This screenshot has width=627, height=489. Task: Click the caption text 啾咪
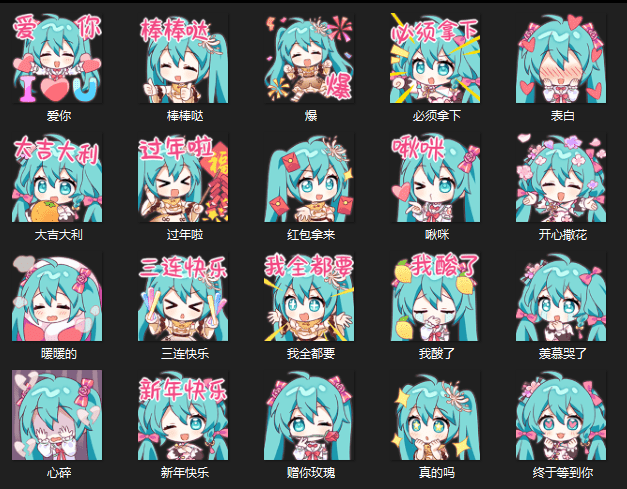[x=437, y=235]
